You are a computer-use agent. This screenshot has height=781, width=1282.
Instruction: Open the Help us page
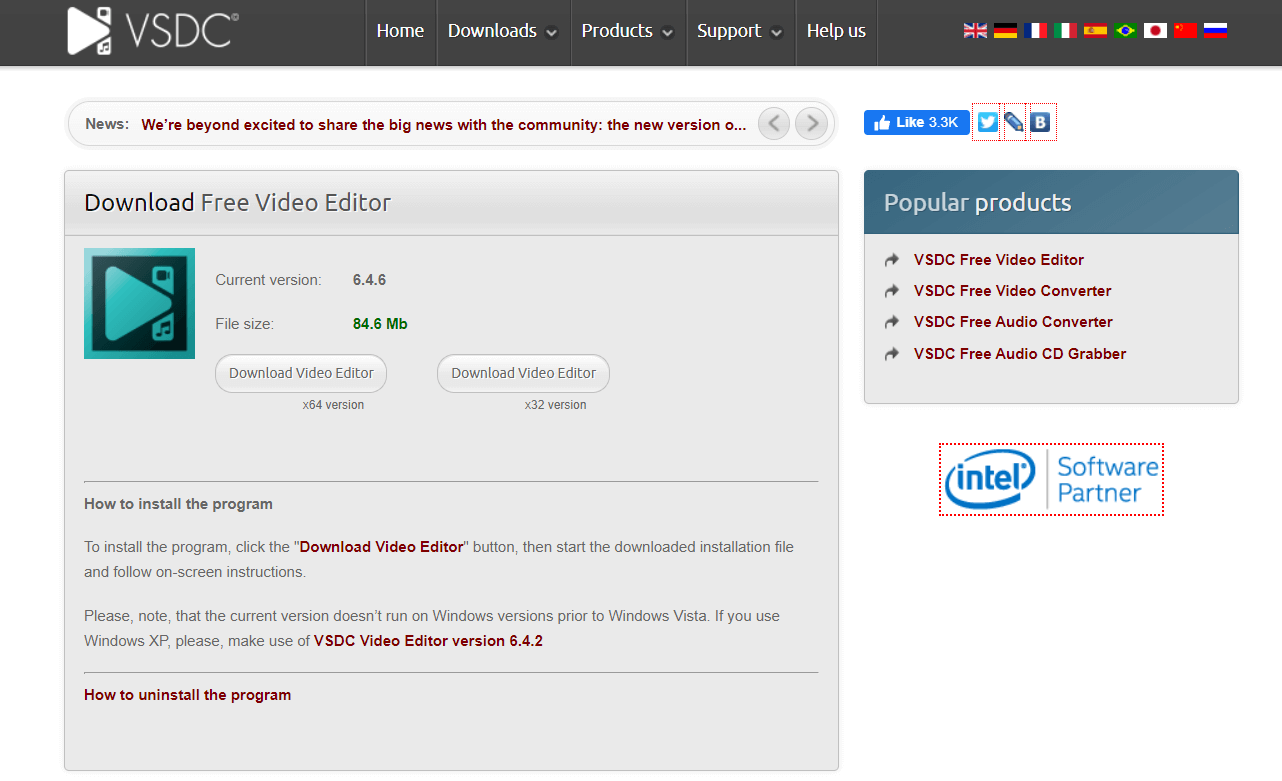(x=836, y=31)
